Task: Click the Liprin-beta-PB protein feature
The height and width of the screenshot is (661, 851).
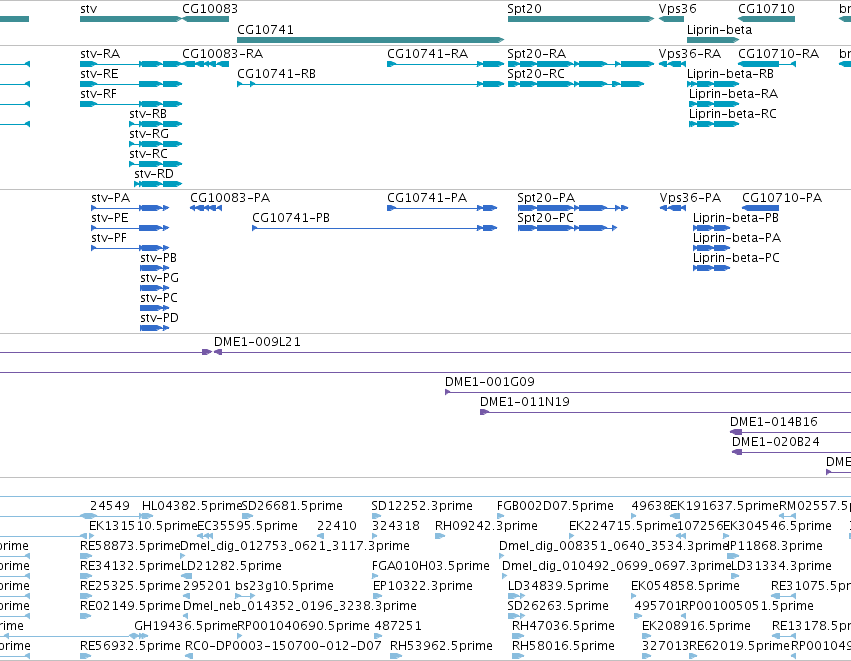Action: tap(712, 228)
